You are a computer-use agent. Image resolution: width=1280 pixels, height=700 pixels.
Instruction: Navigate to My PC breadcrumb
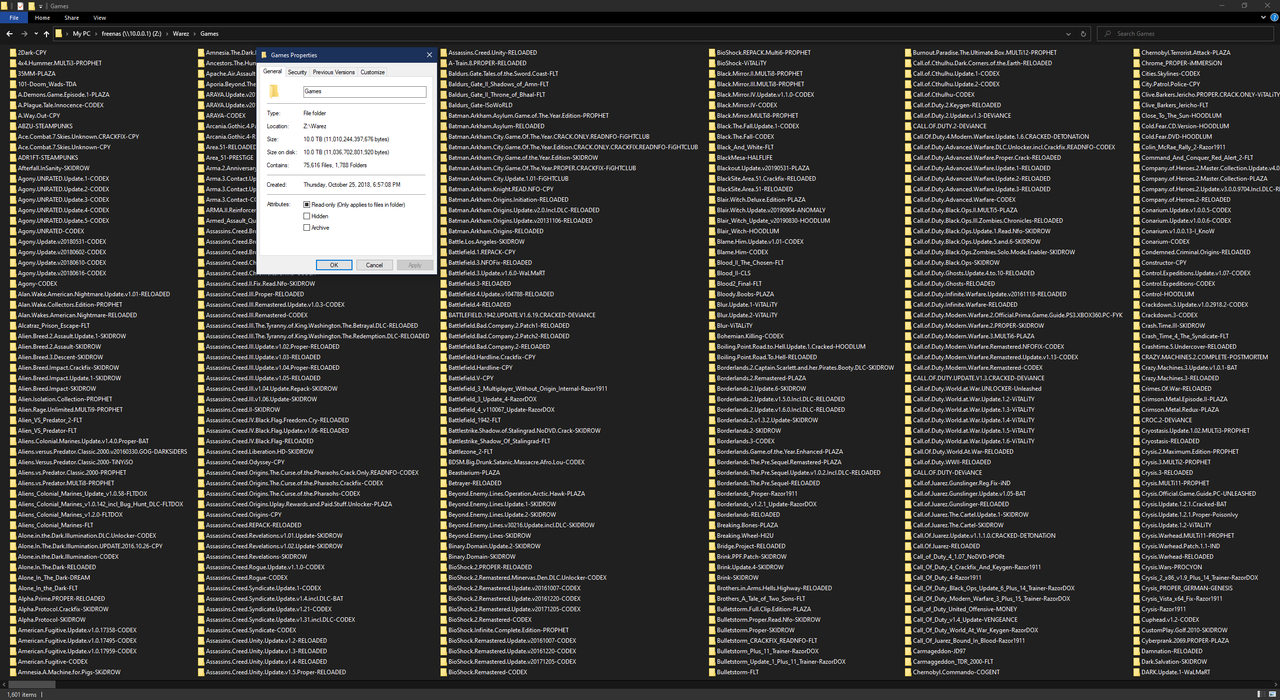[82, 33]
